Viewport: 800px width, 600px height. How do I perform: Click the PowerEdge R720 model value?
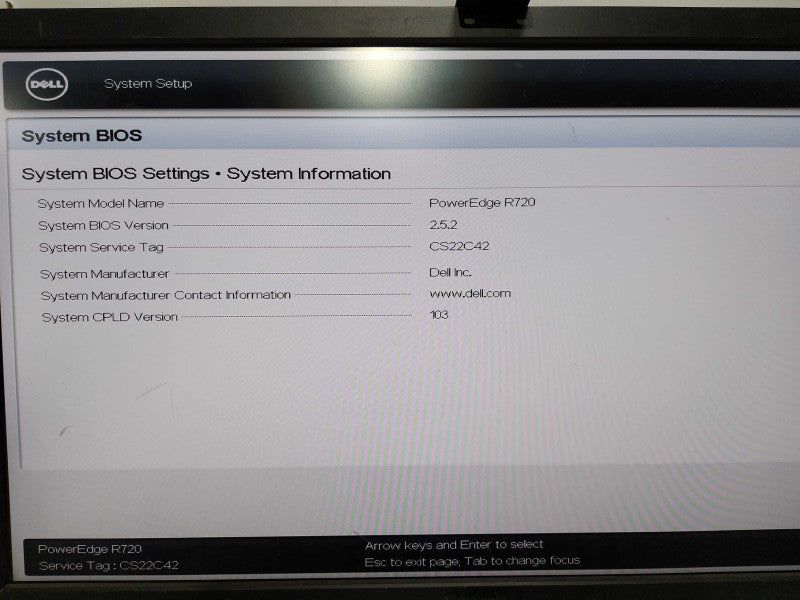482,203
